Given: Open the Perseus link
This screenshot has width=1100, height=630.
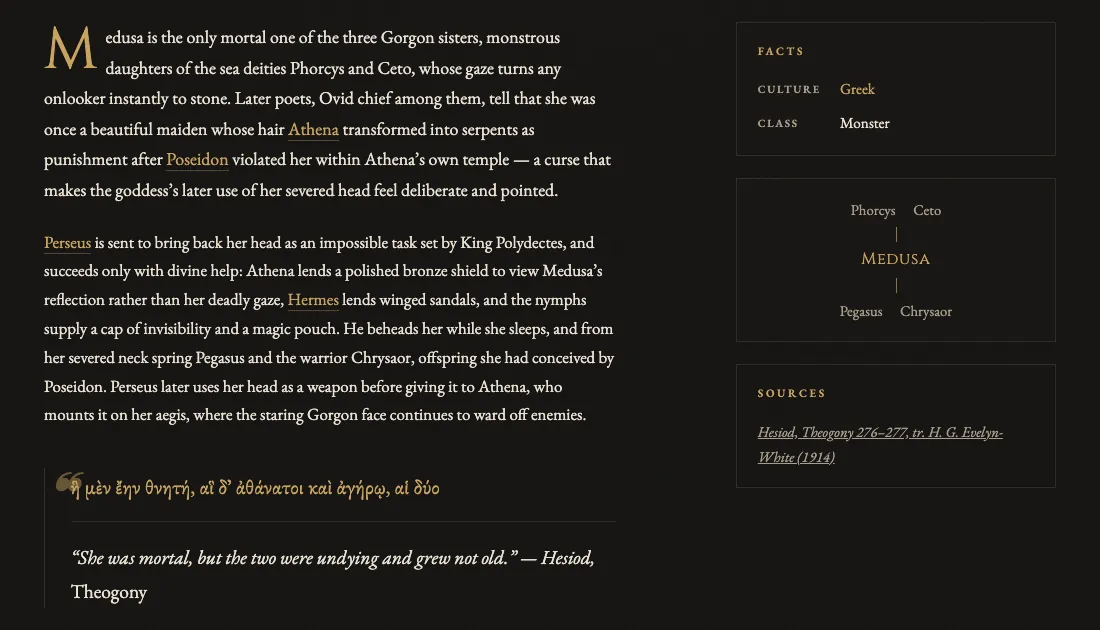Looking at the screenshot, I should point(67,243).
